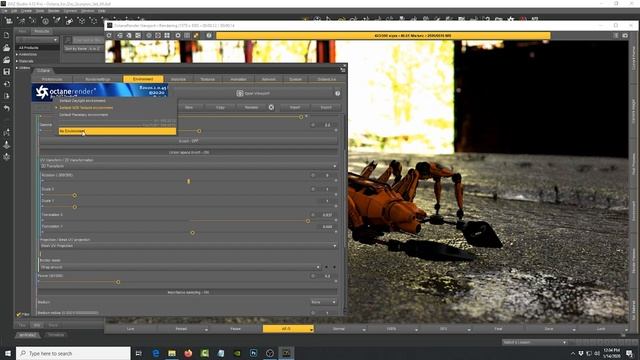Click the Power slider handle
640x360 pixels.
(118, 282)
